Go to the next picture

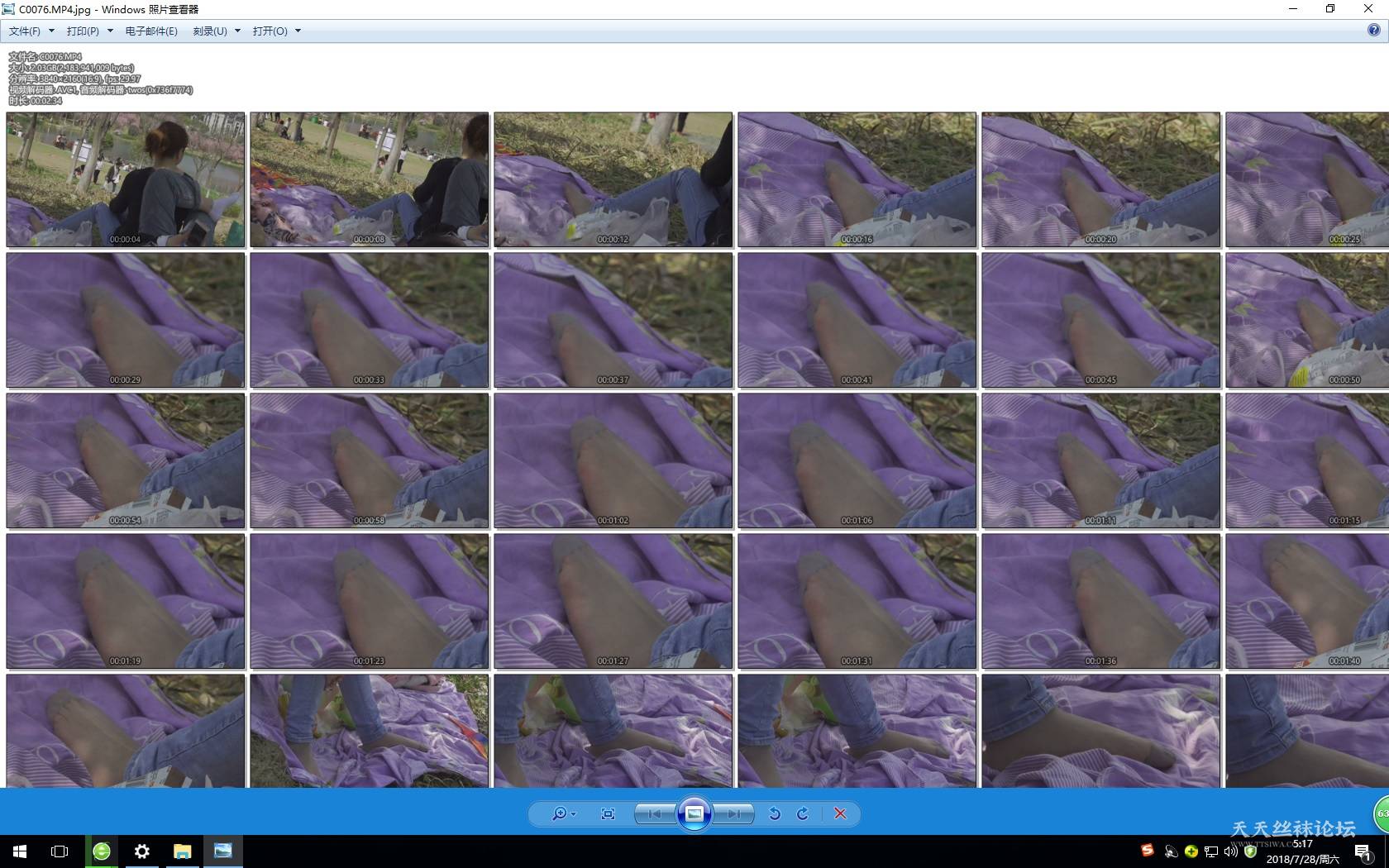pos(733,814)
